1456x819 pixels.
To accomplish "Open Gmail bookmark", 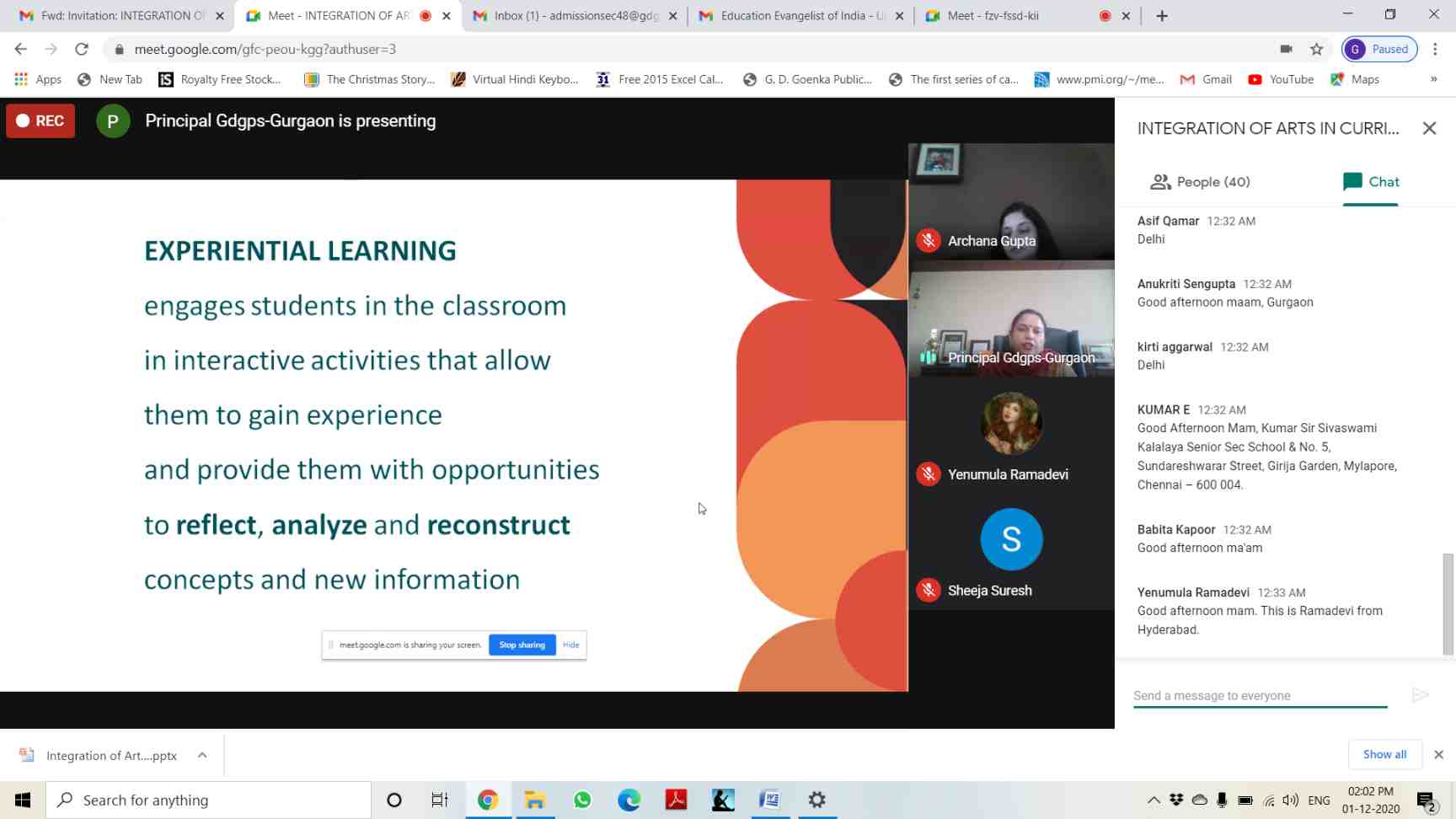I will (x=1206, y=79).
